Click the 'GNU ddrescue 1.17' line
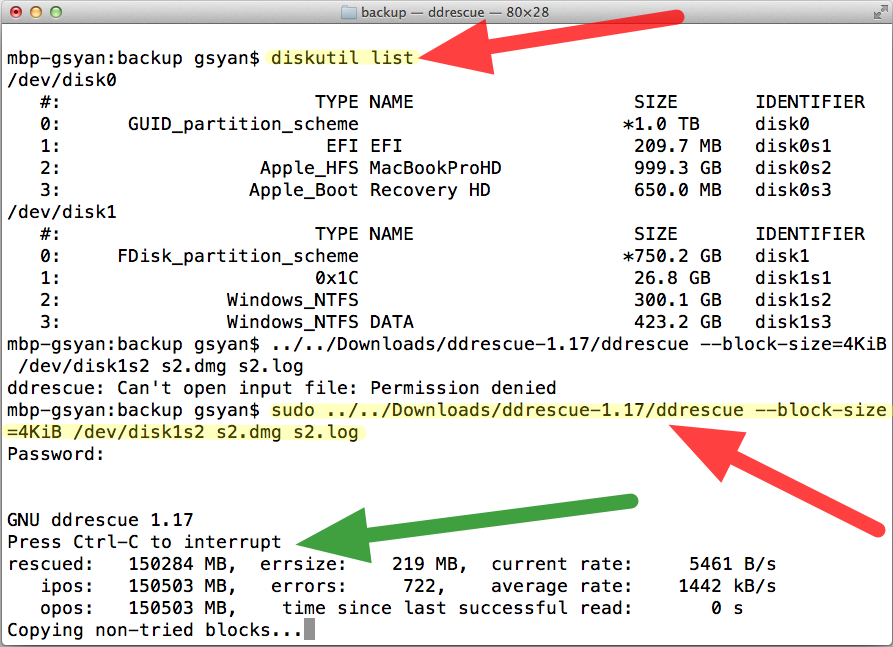893x647 pixels. [100, 520]
